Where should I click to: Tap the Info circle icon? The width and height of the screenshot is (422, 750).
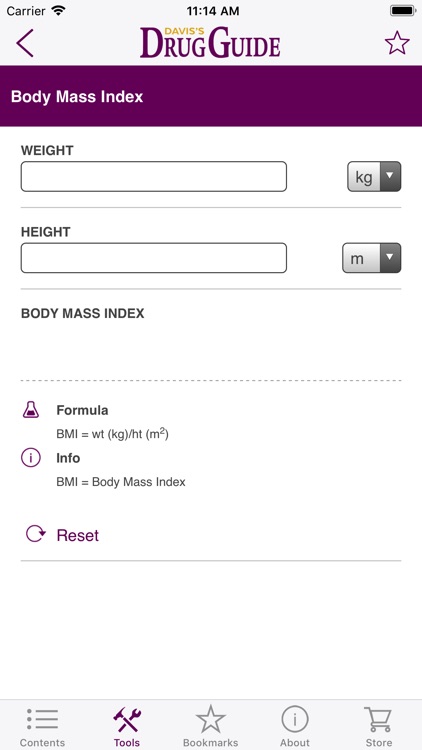tap(31, 458)
